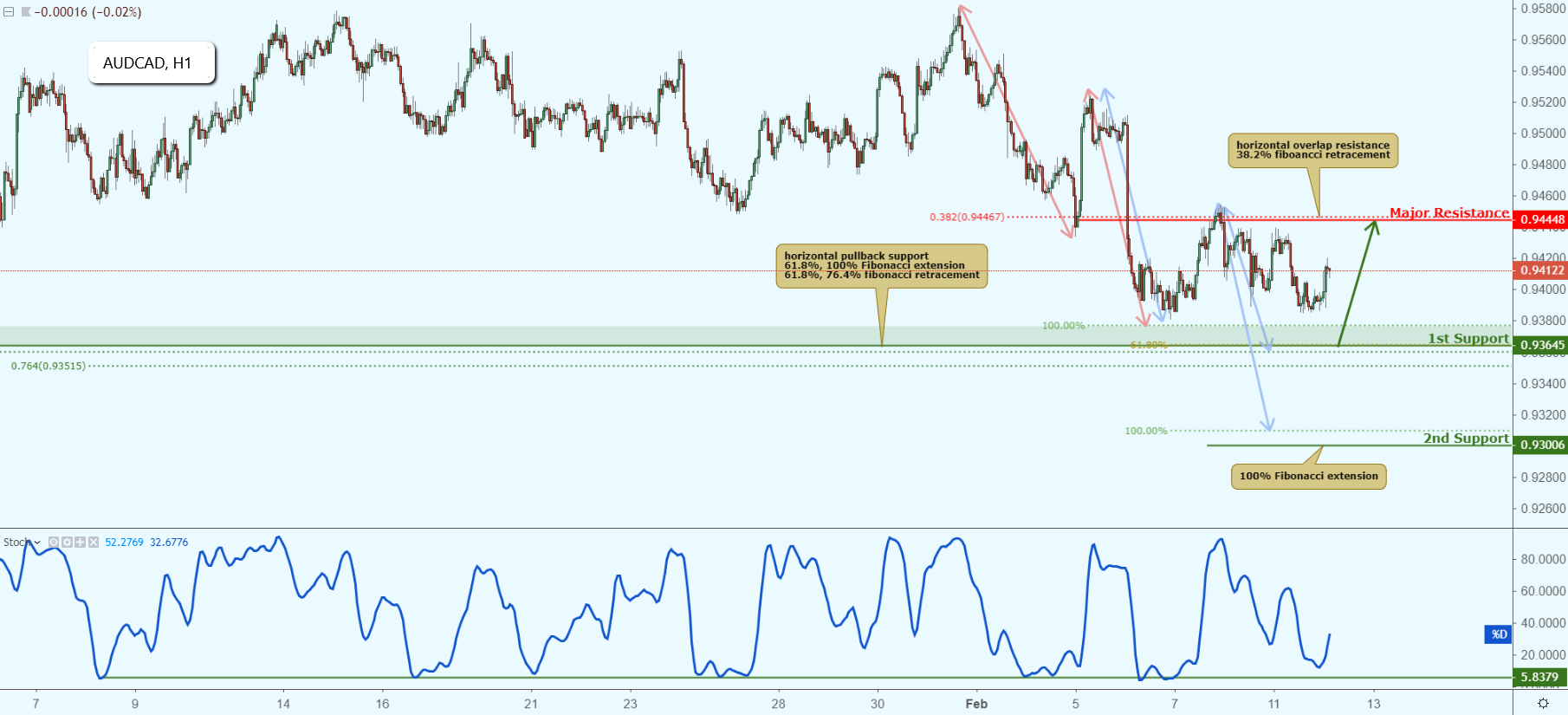Open the Stoch indicator dropdown
The width and height of the screenshot is (1568, 715).
(36, 543)
